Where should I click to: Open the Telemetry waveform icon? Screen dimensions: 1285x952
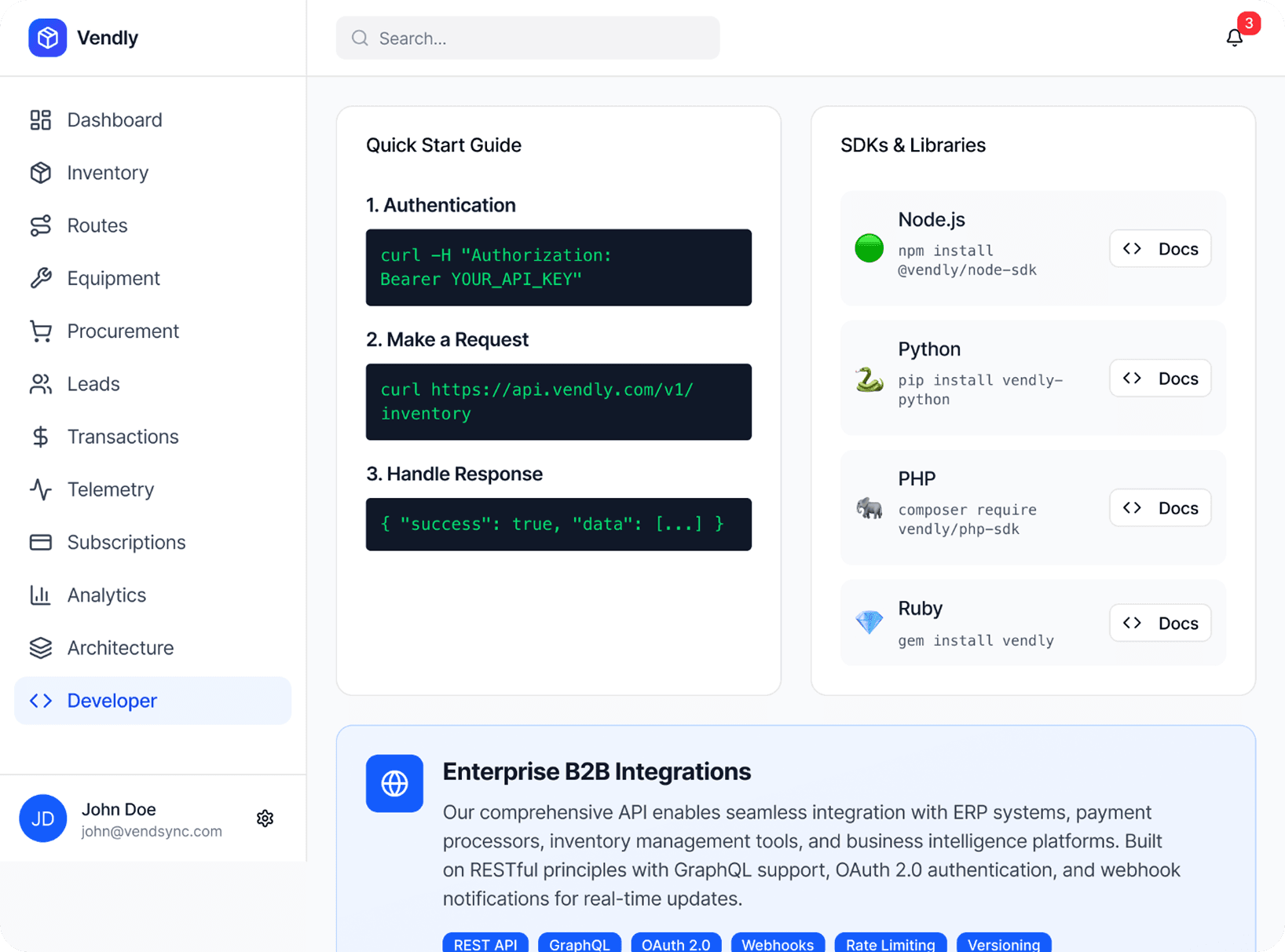tap(41, 489)
